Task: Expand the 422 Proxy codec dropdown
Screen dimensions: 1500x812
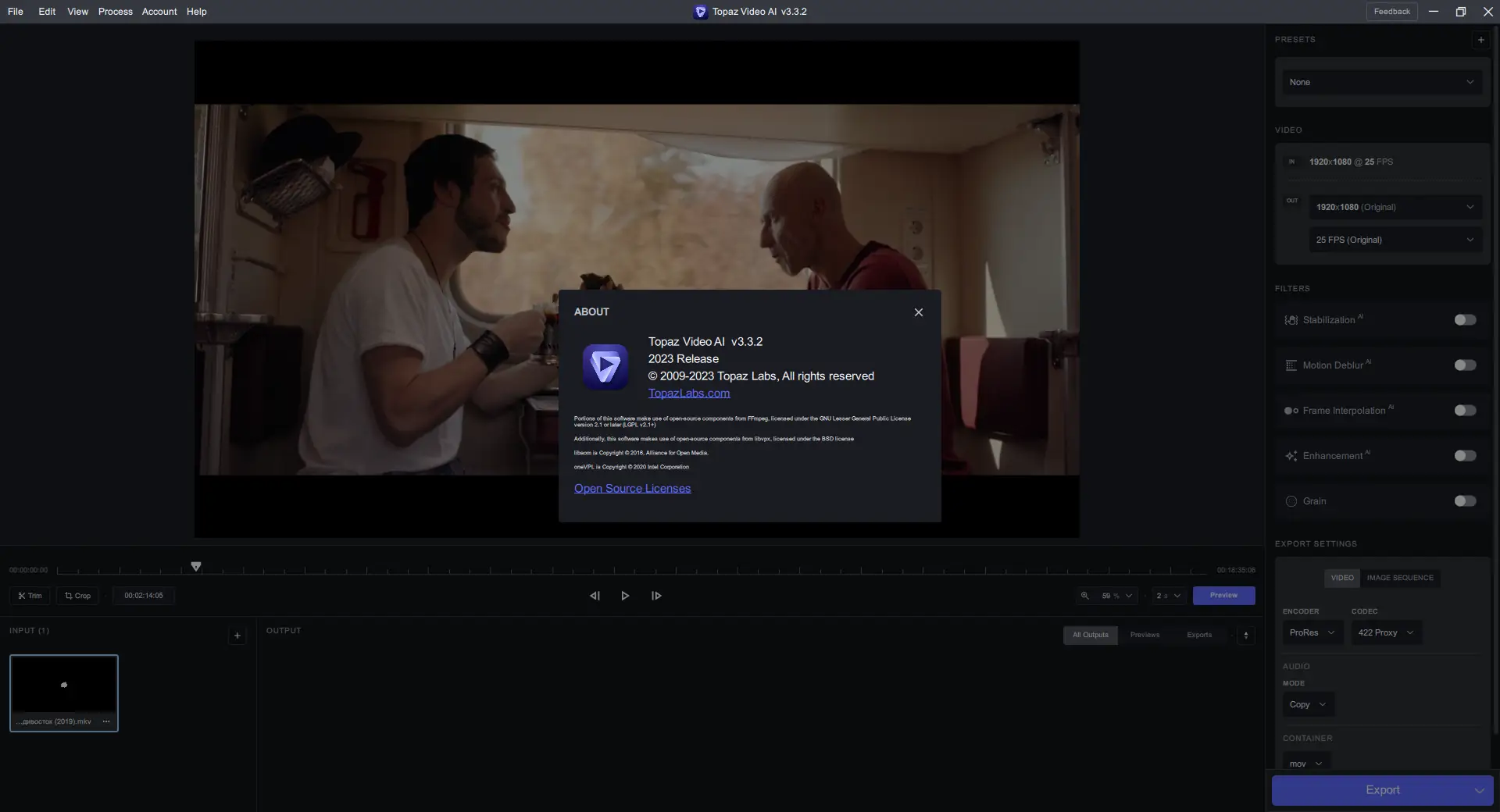Action: pyautogui.click(x=1386, y=632)
